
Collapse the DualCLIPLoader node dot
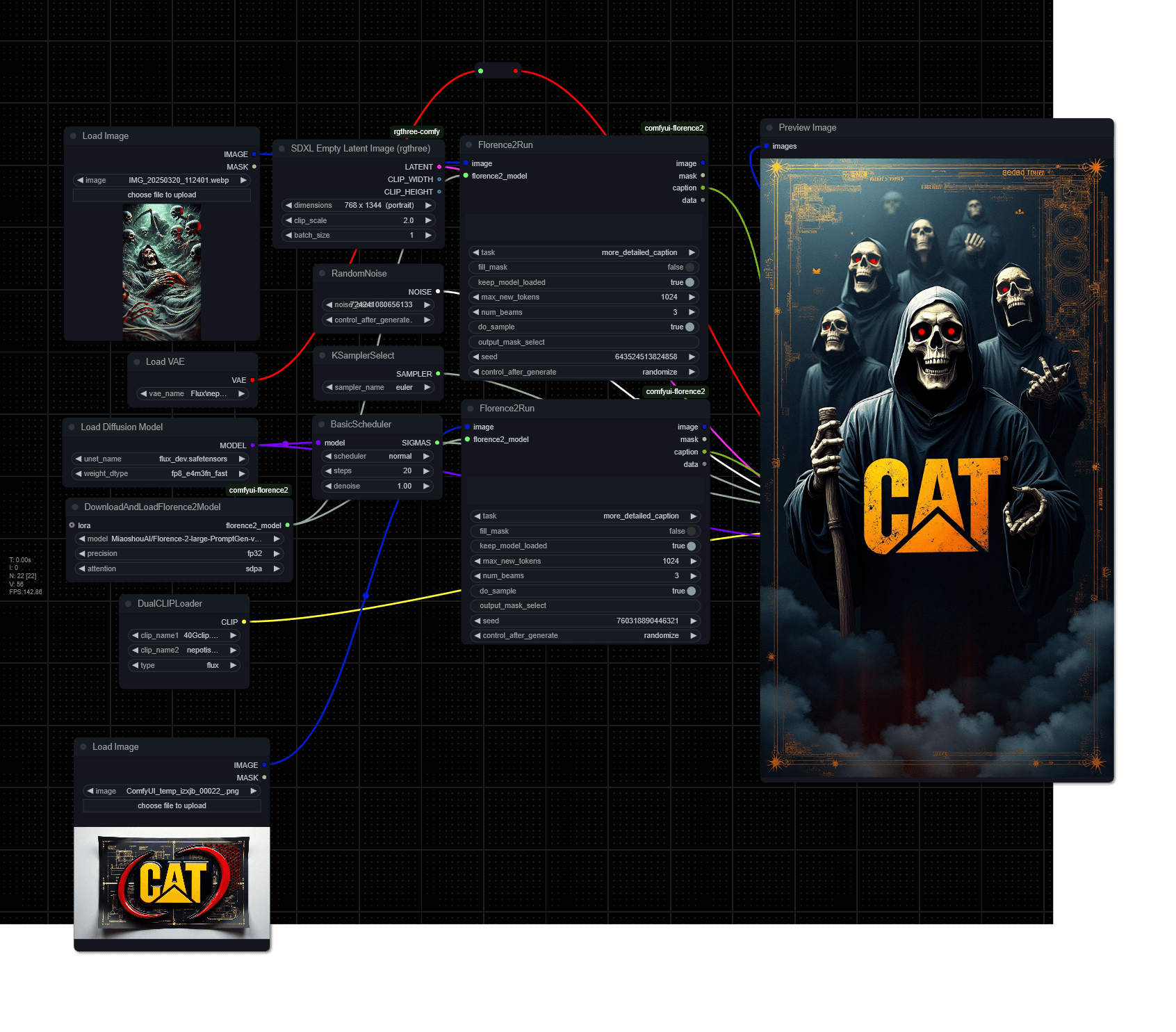[128, 604]
